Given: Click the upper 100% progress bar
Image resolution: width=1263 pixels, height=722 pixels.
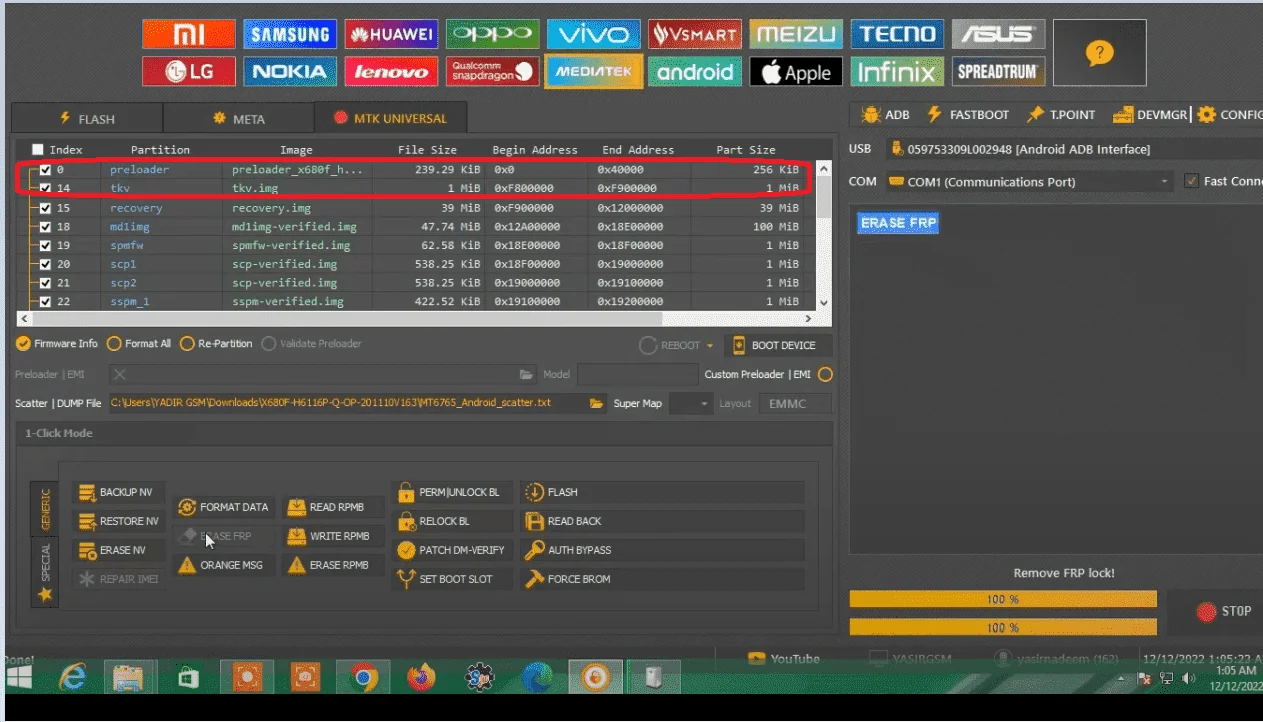Looking at the screenshot, I should click(x=1003, y=599).
